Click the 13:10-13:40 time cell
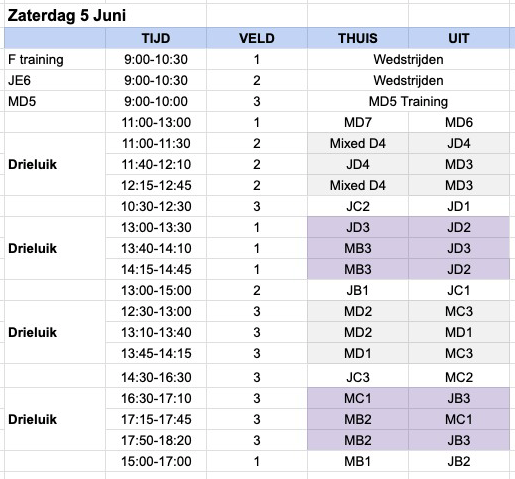Viewport: 515px width, 479px height. pos(156,332)
